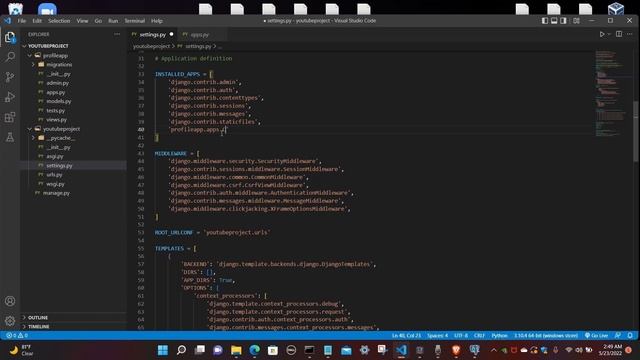Change UTF-8 encoding in status bar

coord(461,336)
